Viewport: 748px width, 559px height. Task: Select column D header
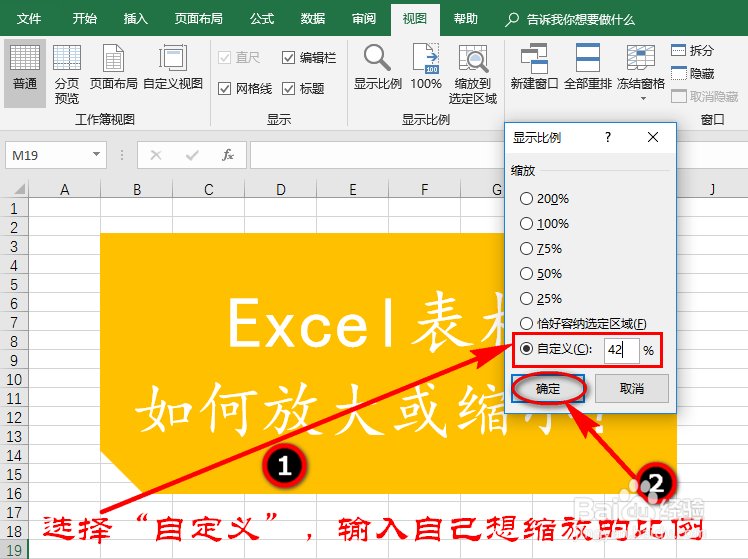click(x=280, y=189)
